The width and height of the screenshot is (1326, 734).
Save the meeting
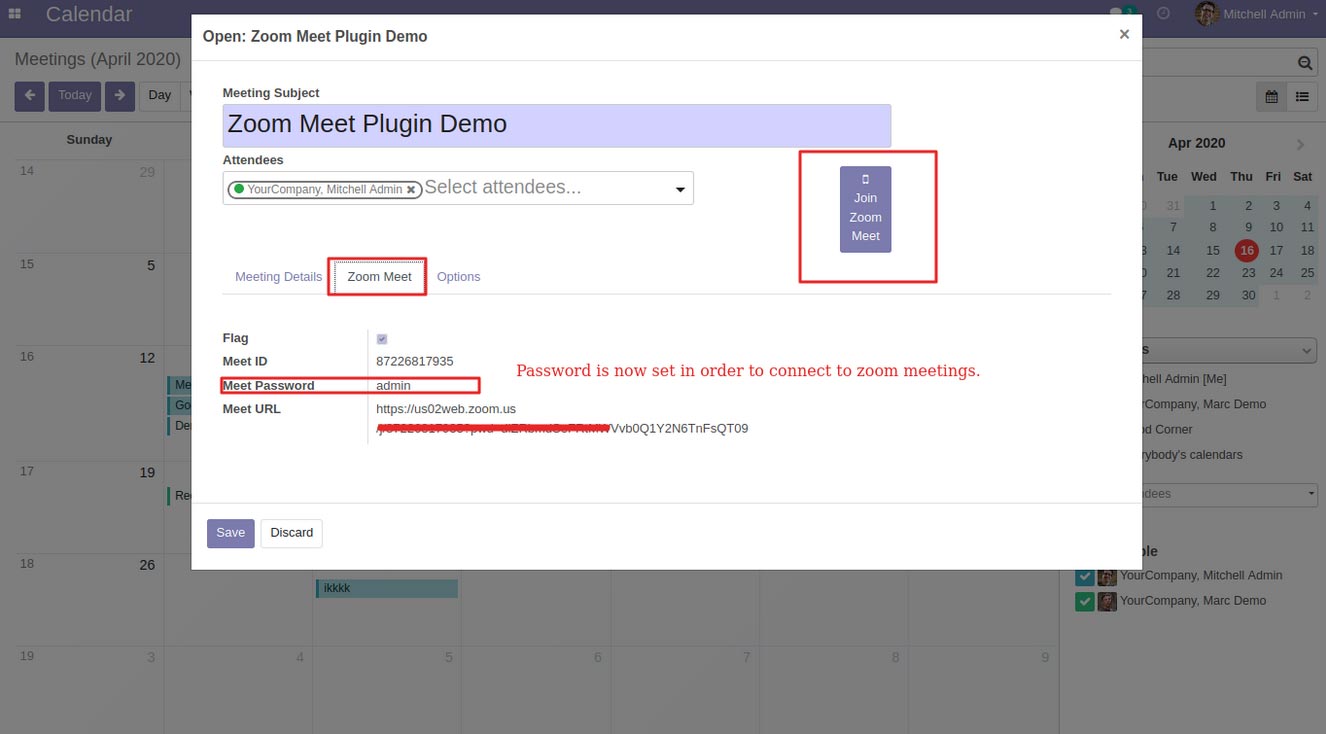pos(231,533)
